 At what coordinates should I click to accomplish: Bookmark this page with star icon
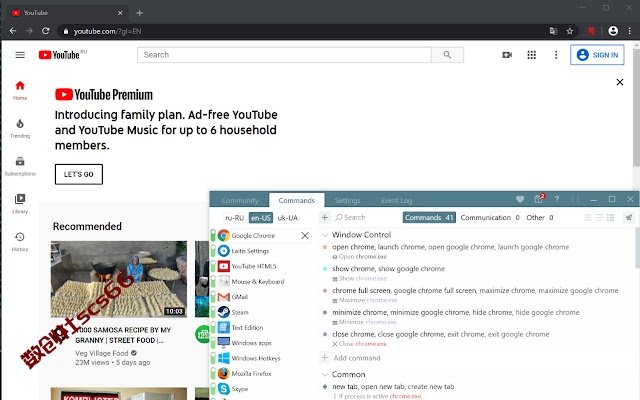[570, 31]
